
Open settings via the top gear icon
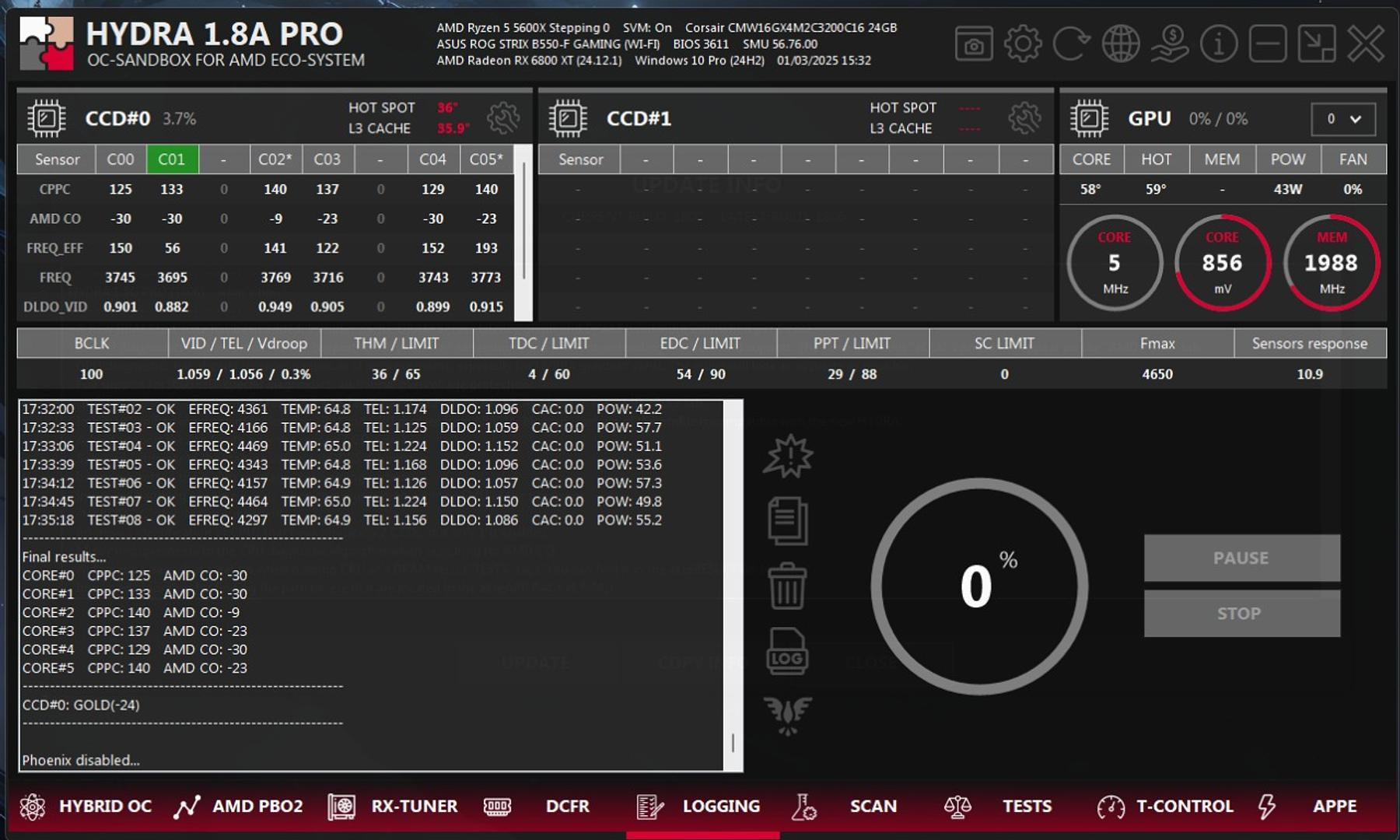pyautogui.click(x=1023, y=44)
